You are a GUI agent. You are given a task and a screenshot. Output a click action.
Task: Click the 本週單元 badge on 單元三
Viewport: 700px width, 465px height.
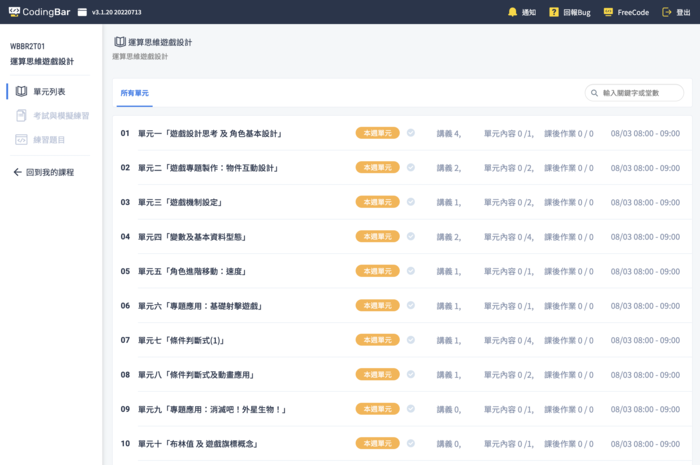pos(377,202)
